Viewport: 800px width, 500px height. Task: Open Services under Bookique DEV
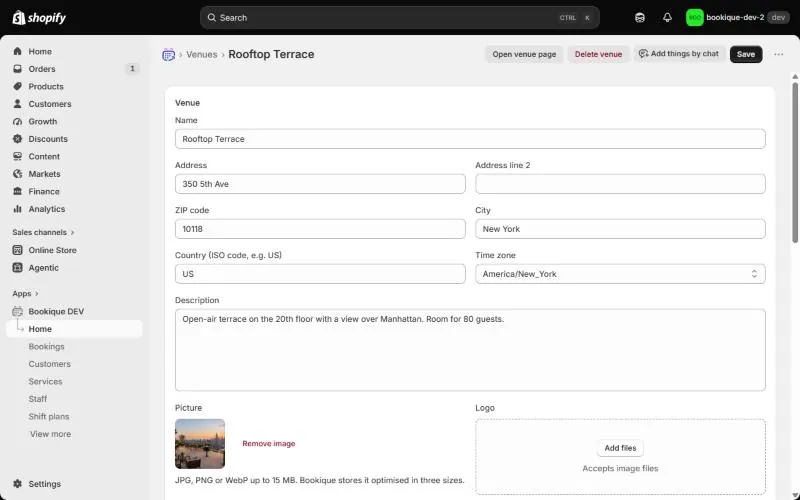[45, 381]
